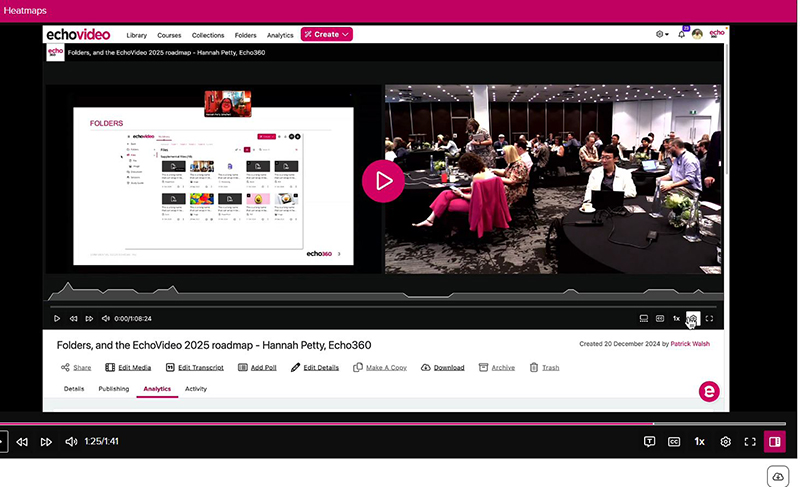Rewind the inner video player
800x487 pixels.
73,318
